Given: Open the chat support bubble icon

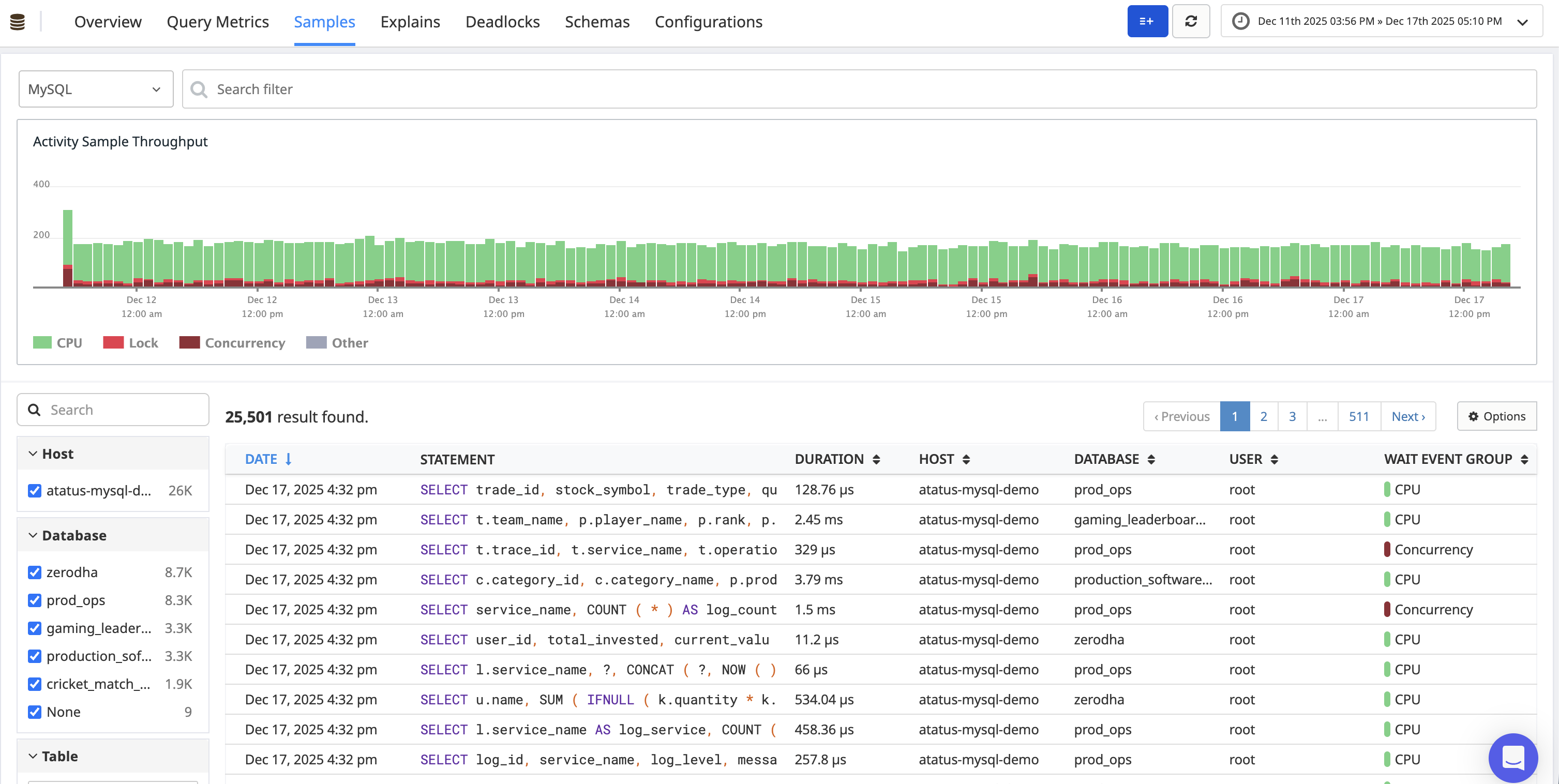Looking at the screenshot, I should pos(1512,758).
